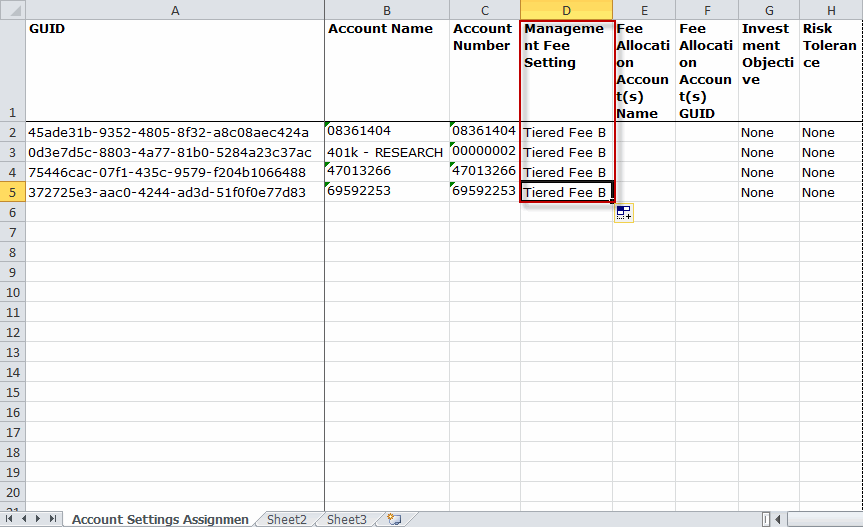Select Tiered Fee B cell in row 2

point(566,132)
